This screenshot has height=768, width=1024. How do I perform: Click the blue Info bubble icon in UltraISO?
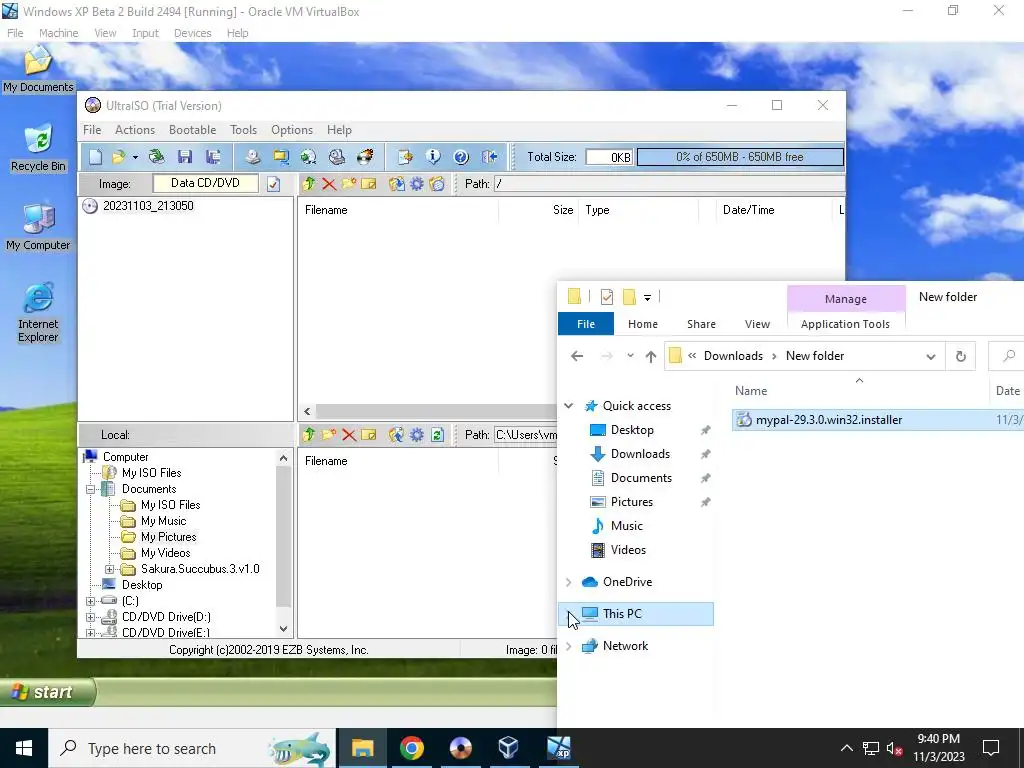point(433,157)
